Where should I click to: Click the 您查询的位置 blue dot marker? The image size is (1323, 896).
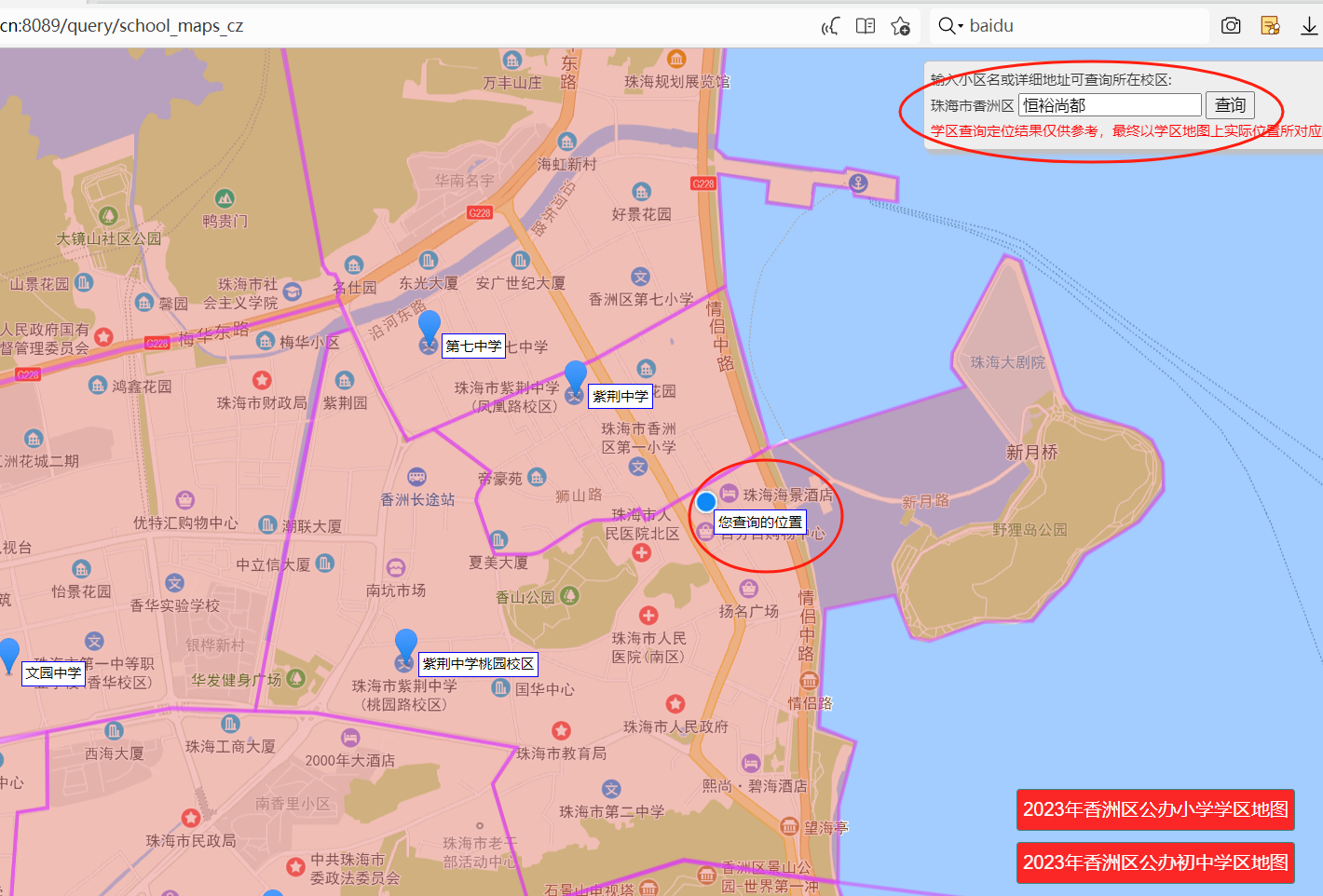tap(705, 501)
